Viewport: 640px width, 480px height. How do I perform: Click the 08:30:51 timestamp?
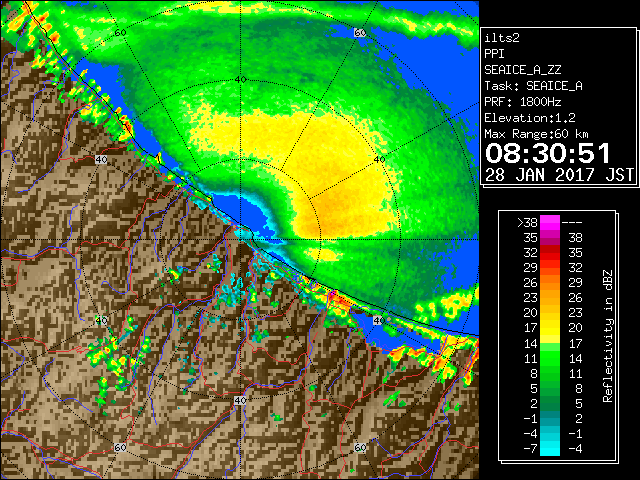548,153
